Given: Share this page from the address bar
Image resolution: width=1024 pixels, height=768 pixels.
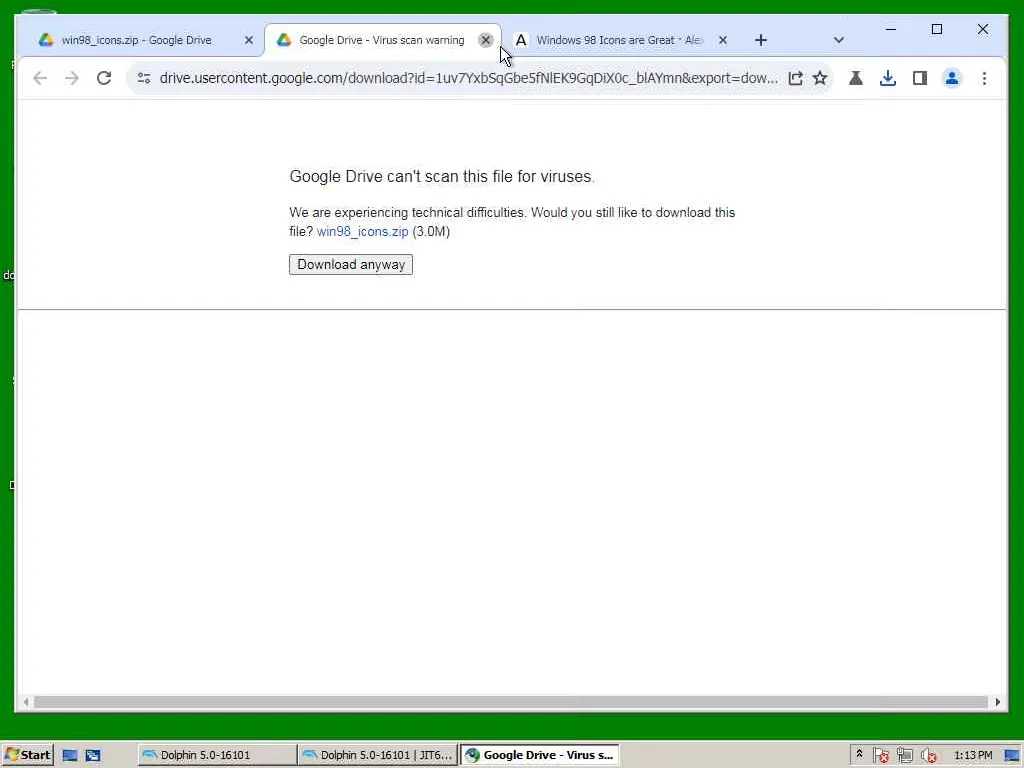Looking at the screenshot, I should click(x=795, y=78).
